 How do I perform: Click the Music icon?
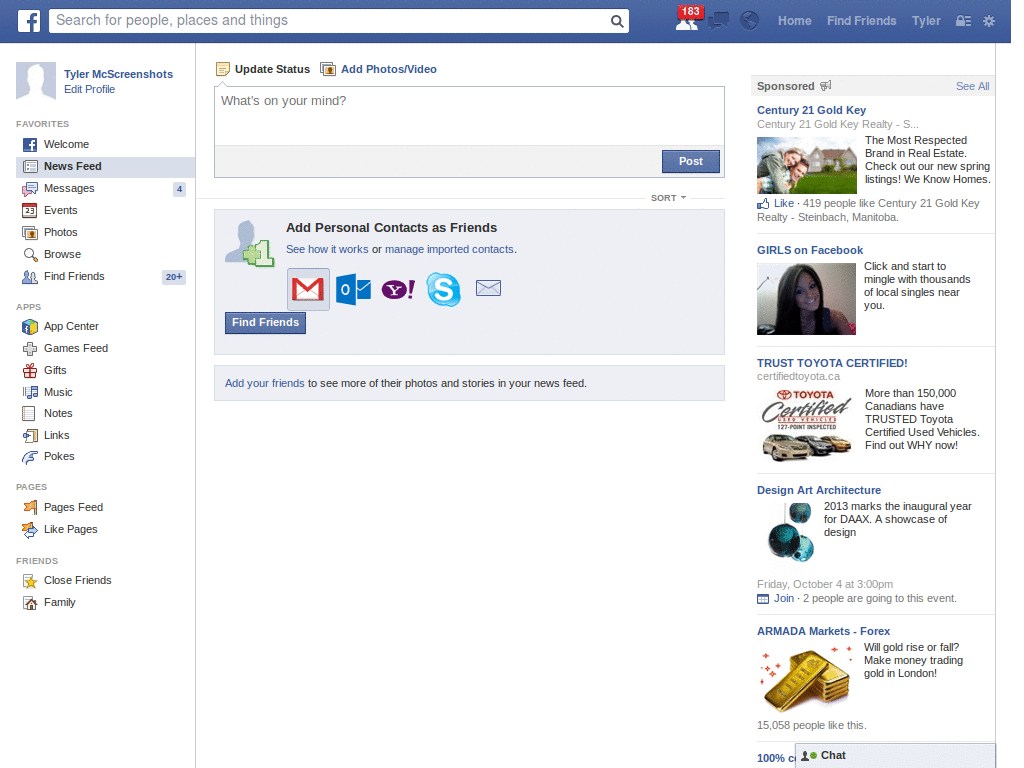tap(30, 392)
